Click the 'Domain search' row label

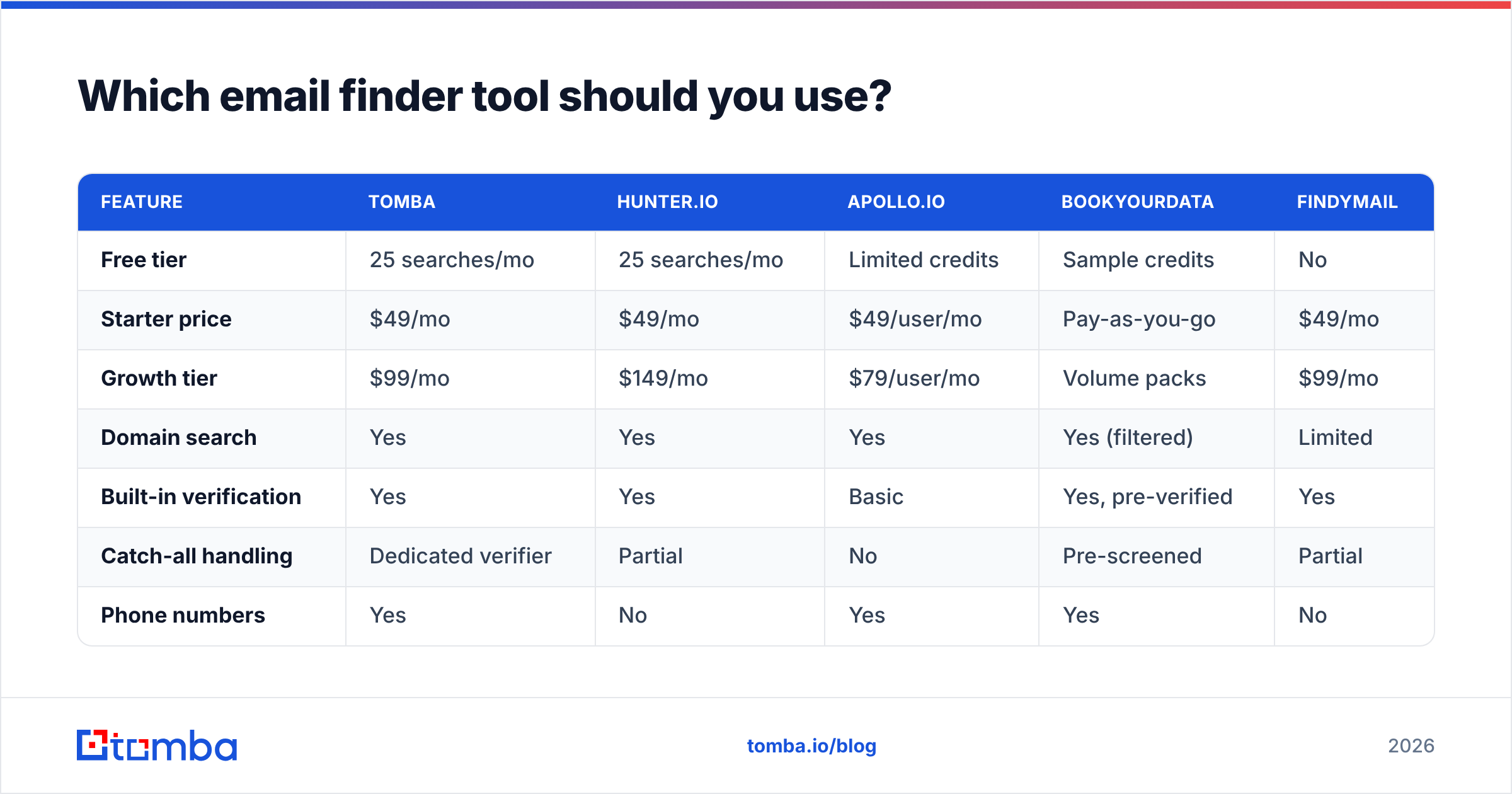pos(179,437)
